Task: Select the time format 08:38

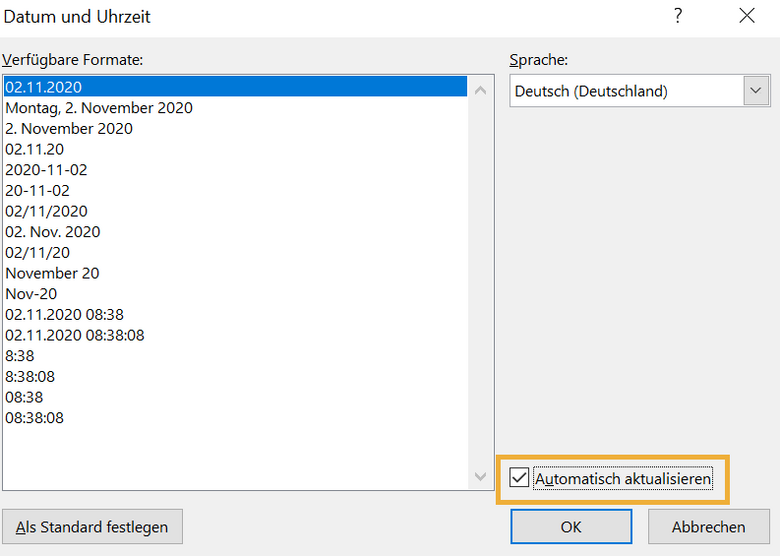Action: pos(235,397)
